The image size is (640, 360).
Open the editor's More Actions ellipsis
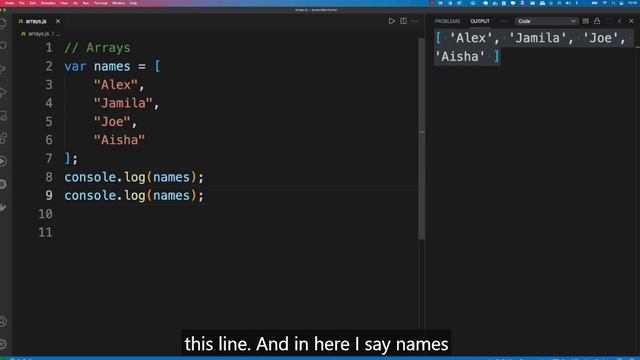point(415,21)
